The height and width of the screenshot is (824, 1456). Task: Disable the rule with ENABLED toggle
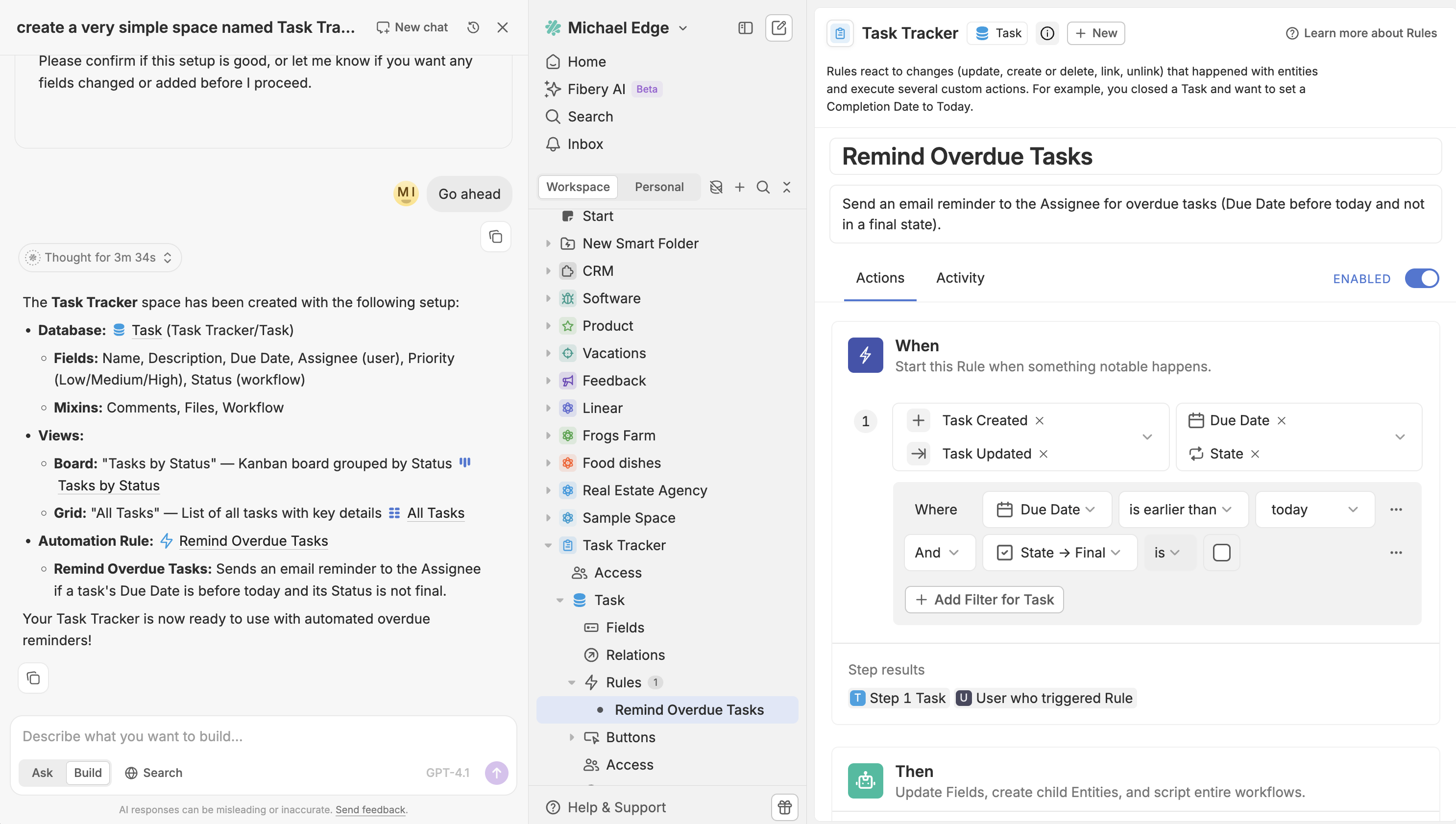click(1422, 278)
